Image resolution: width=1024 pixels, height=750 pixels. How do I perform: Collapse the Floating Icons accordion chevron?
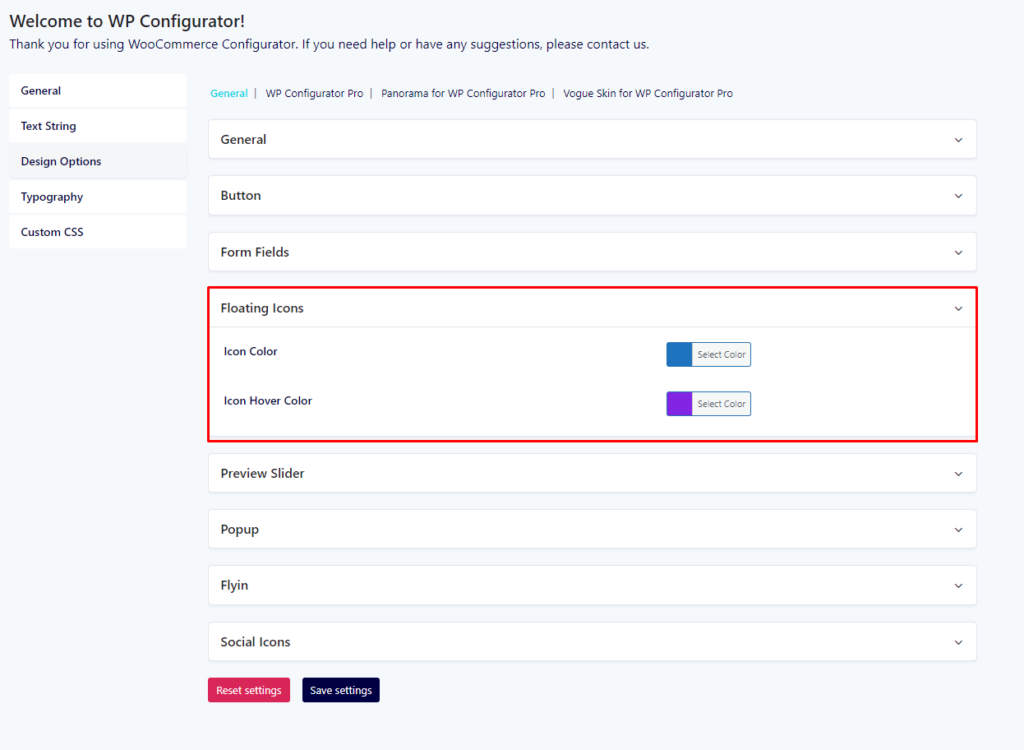pos(958,308)
